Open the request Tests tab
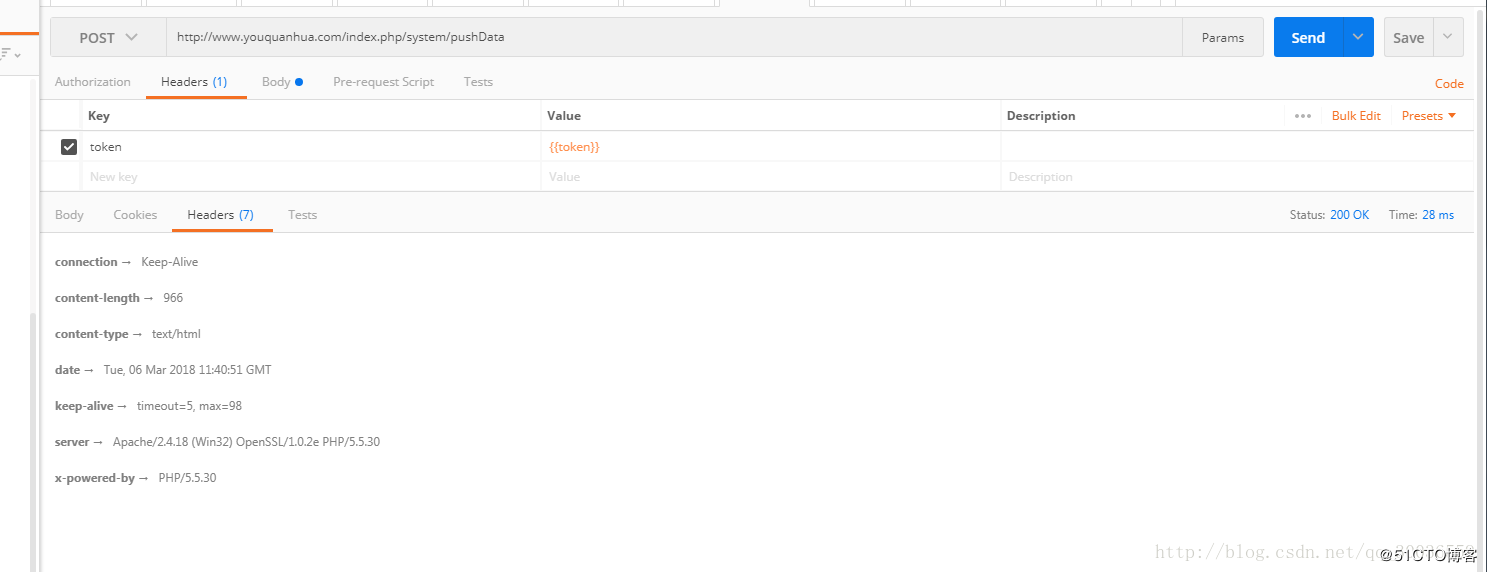Viewport: 1487px width, 572px height. [479, 82]
